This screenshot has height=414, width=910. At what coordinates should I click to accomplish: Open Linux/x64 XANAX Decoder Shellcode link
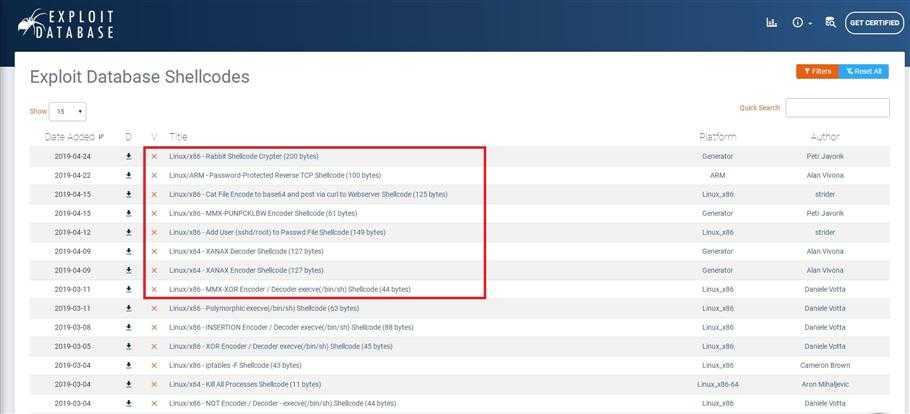246,251
